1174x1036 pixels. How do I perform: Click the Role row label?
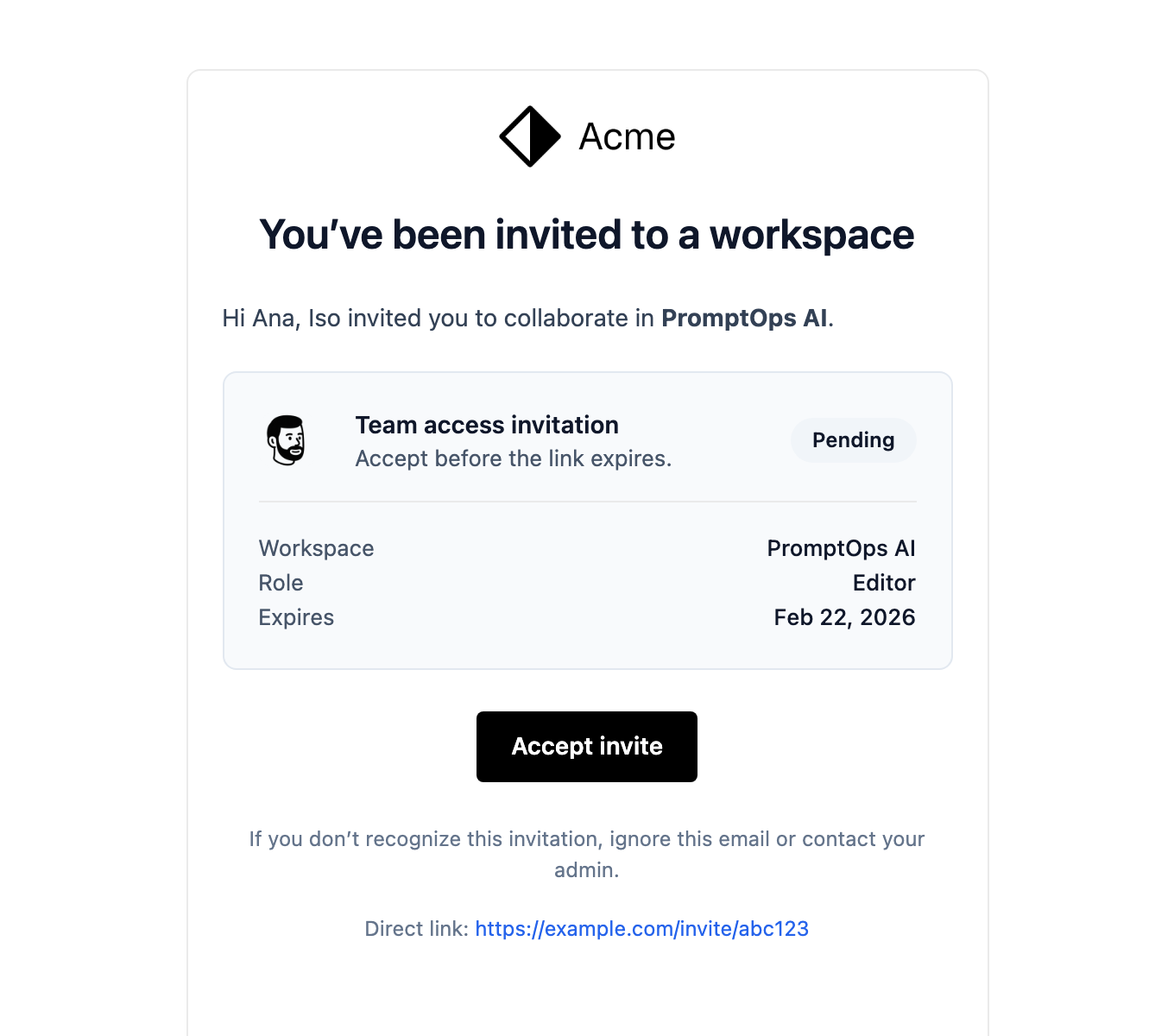click(281, 583)
